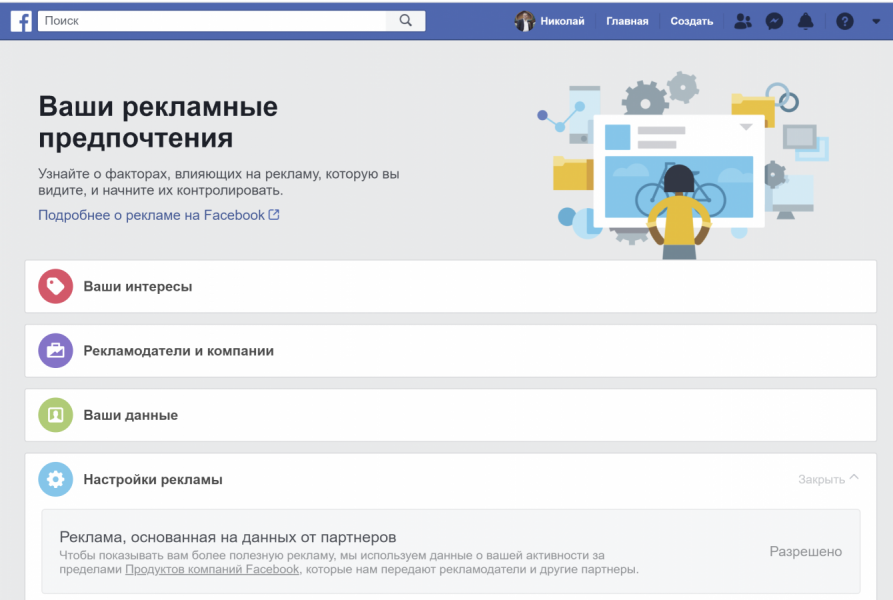Click the blue gear icon for Настройки рекламы
893x600 pixels.
point(55,479)
